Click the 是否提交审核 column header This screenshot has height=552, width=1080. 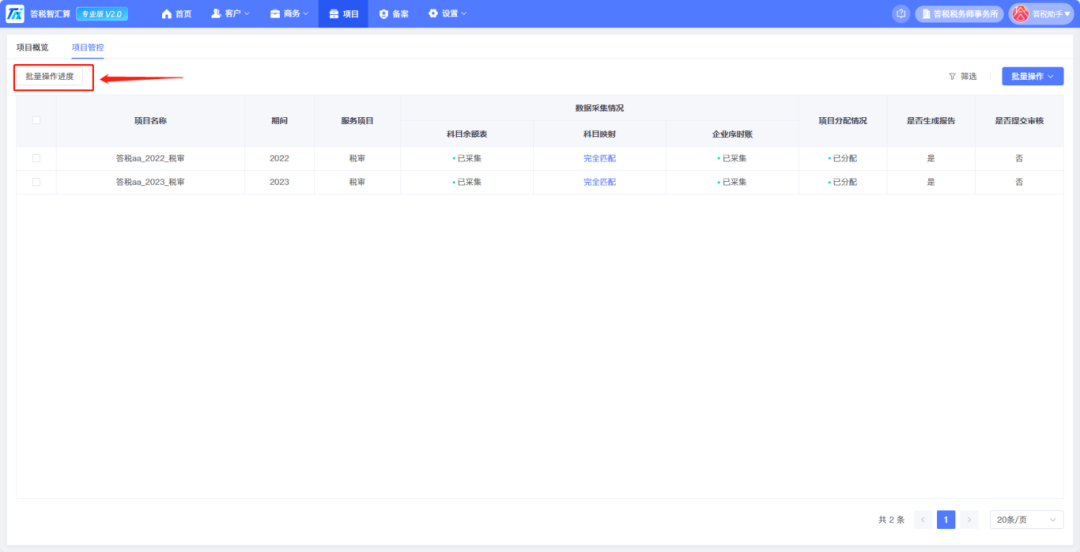(1019, 121)
